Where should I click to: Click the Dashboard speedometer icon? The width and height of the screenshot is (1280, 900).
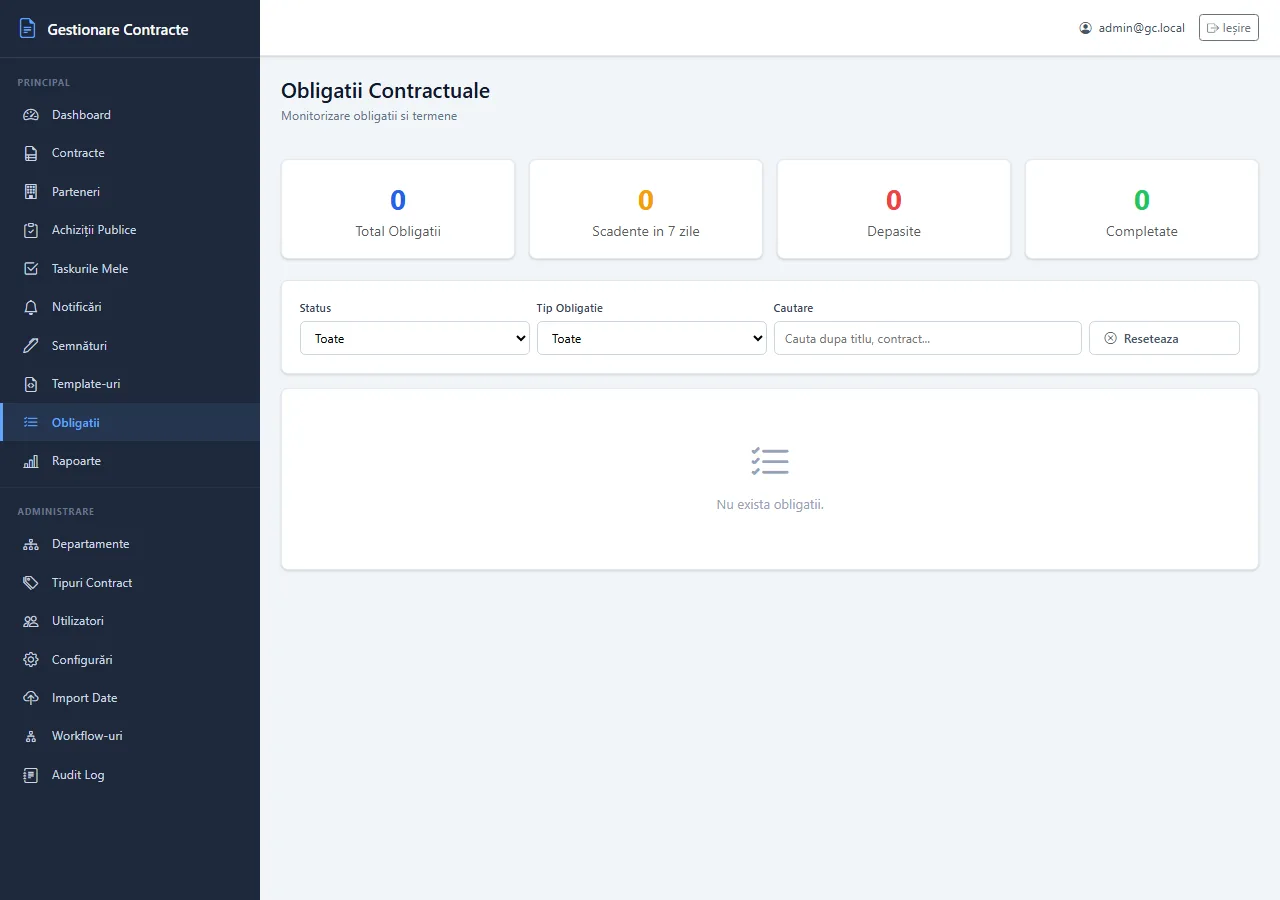pos(31,115)
